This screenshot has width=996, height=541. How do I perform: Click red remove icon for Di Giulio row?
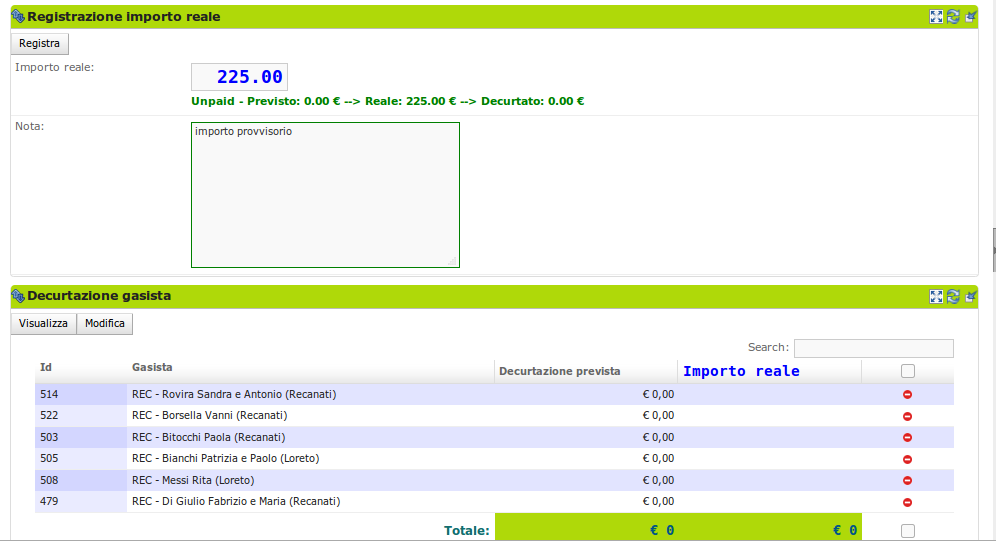tap(907, 502)
